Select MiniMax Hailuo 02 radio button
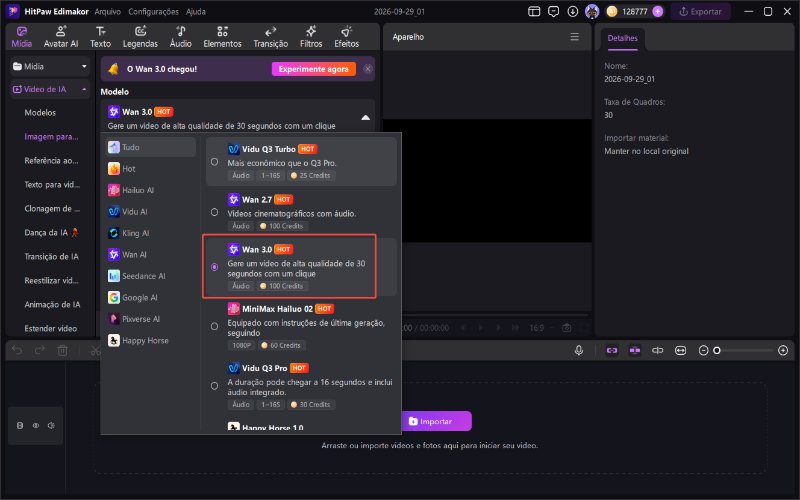 point(214,326)
